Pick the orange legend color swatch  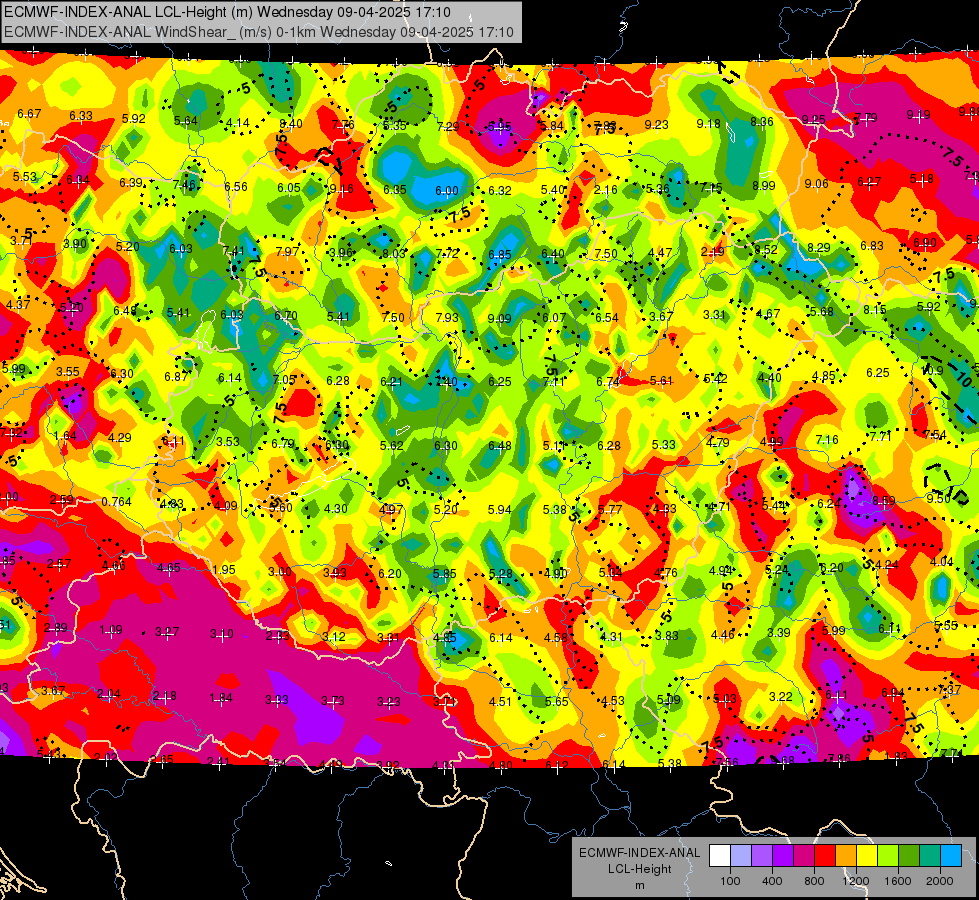(846, 856)
